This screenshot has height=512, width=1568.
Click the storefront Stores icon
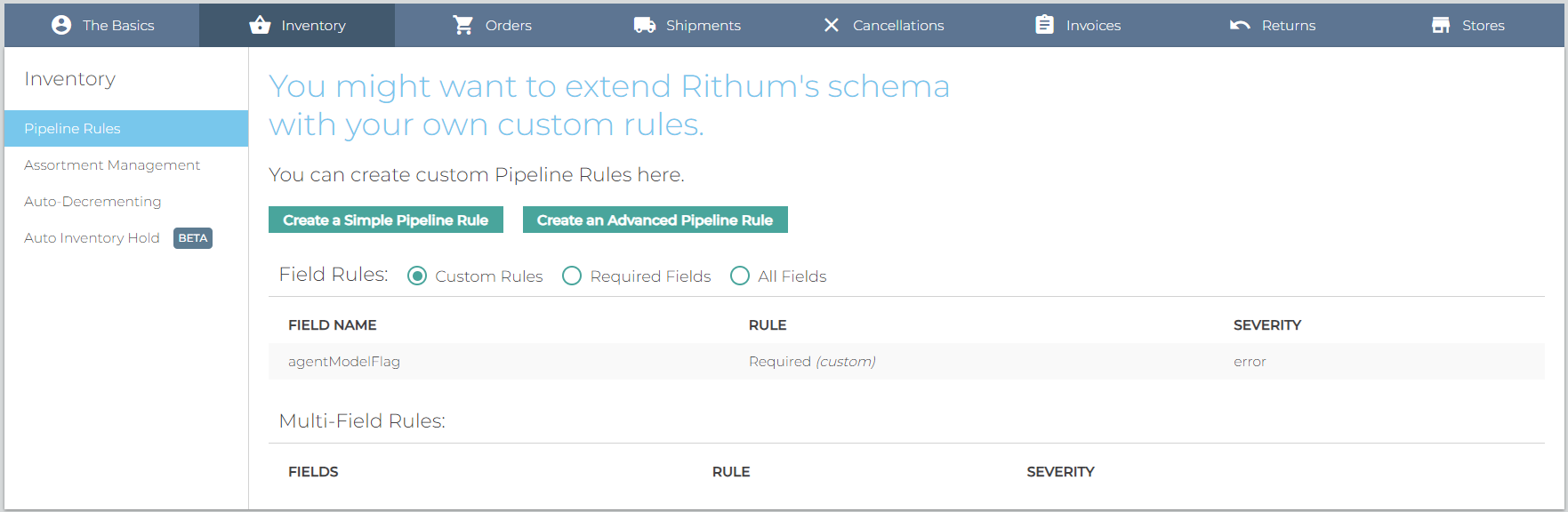tap(1441, 25)
